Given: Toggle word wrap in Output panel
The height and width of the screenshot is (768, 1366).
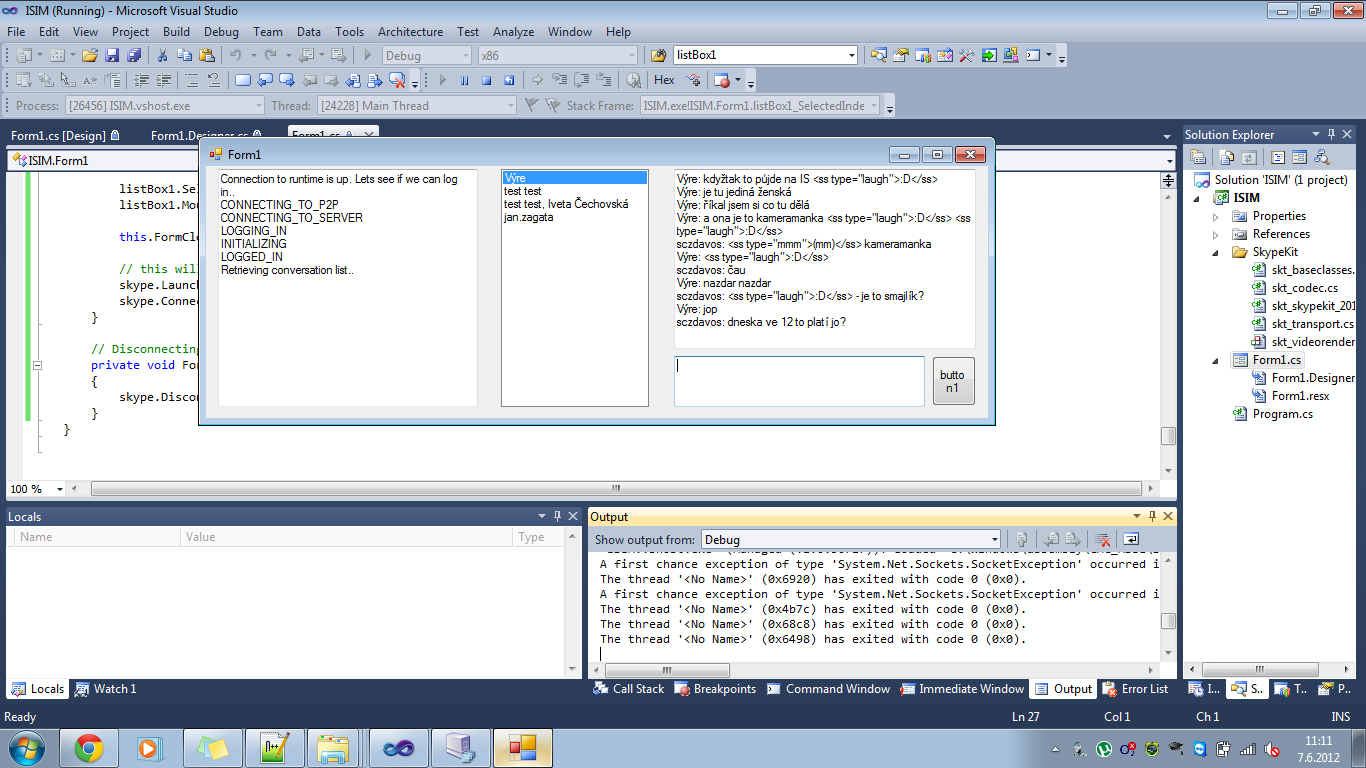Looking at the screenshot, I should point(1130,540).
